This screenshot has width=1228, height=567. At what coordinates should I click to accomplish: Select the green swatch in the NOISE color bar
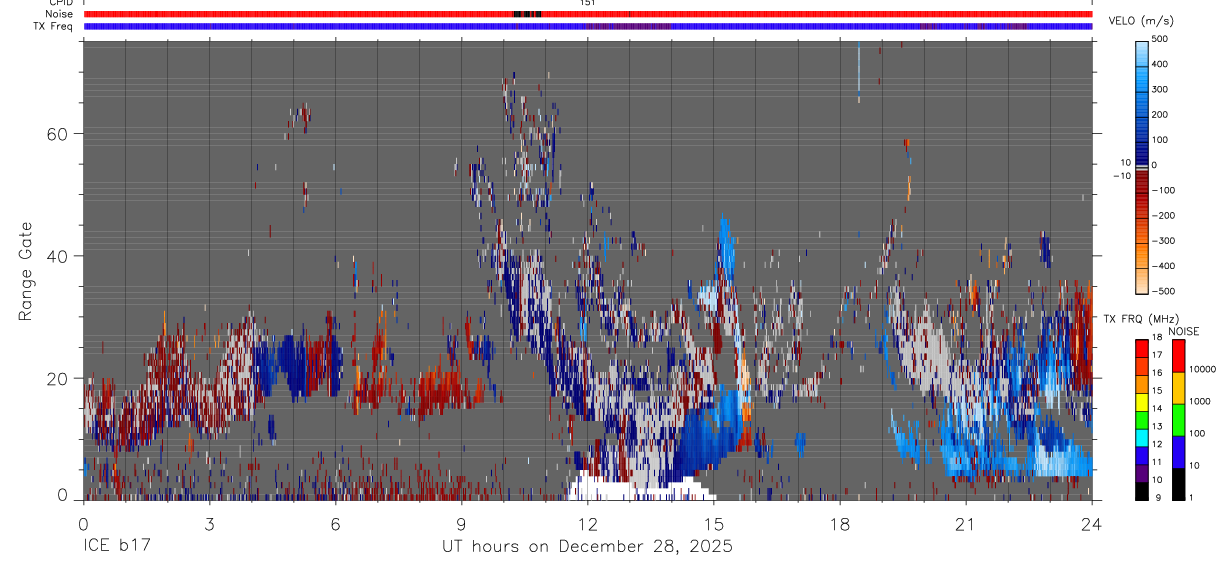point(1179,420)
